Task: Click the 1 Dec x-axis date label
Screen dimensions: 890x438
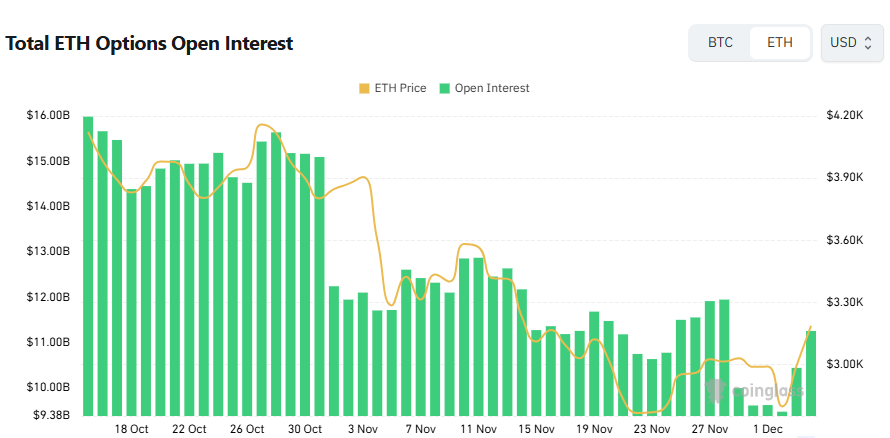Action: [767, 430]
